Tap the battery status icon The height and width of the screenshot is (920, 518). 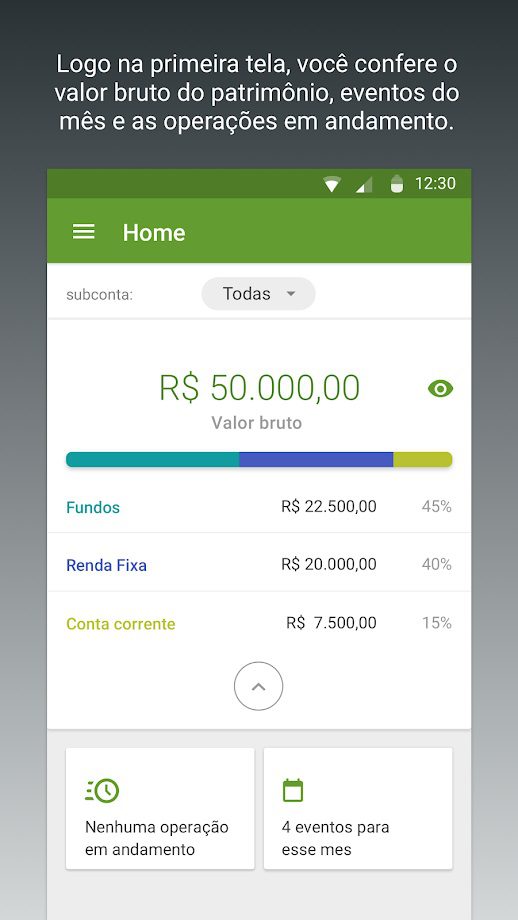point(397,184)
